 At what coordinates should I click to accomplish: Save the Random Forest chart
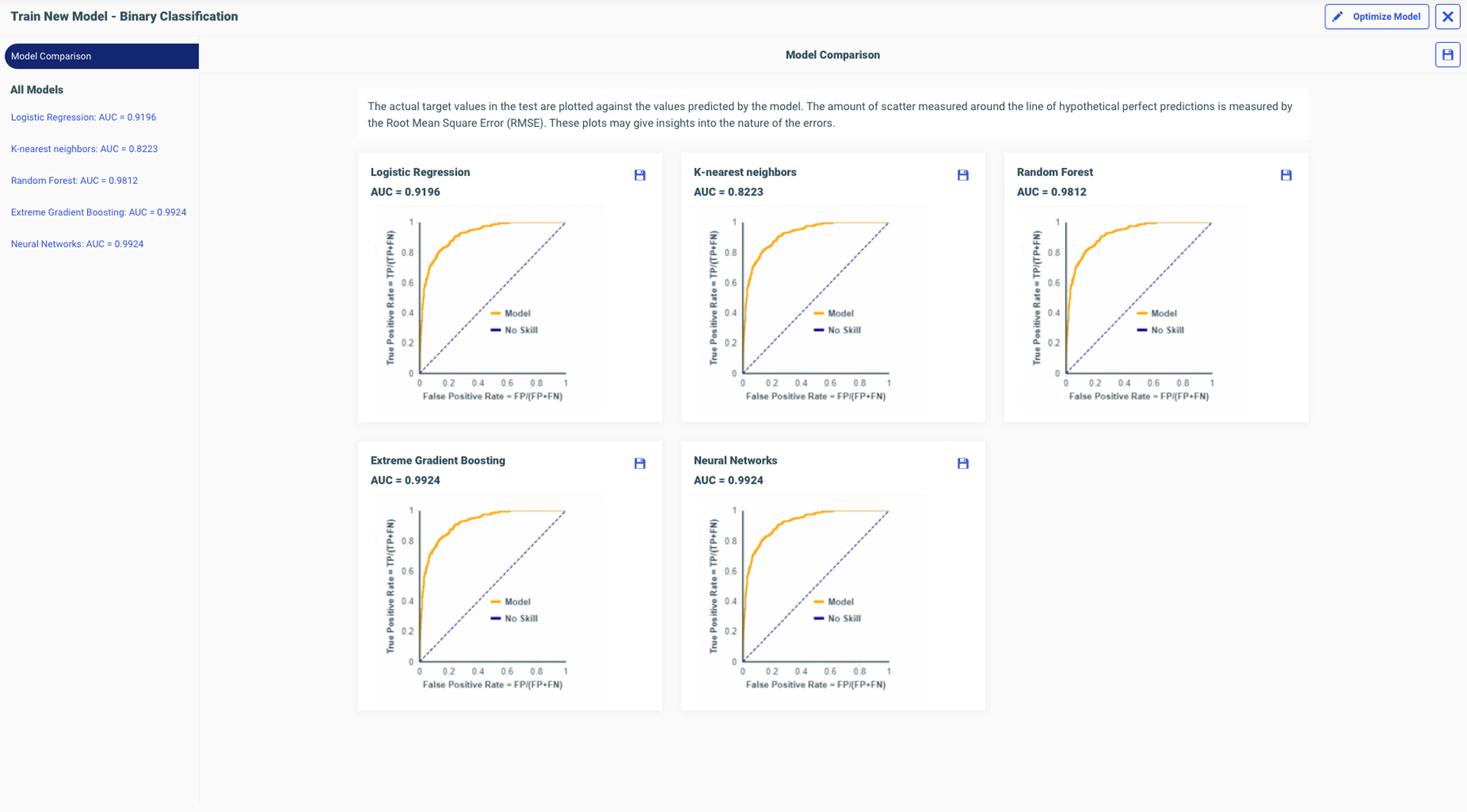pos(1286,175)
